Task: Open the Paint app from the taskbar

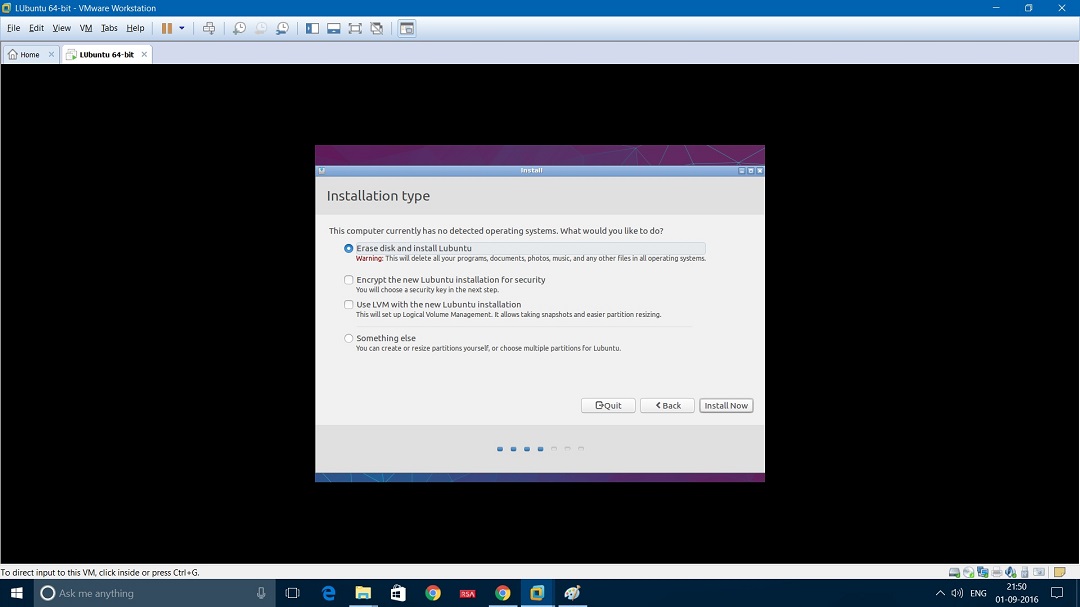Action: 572,593
